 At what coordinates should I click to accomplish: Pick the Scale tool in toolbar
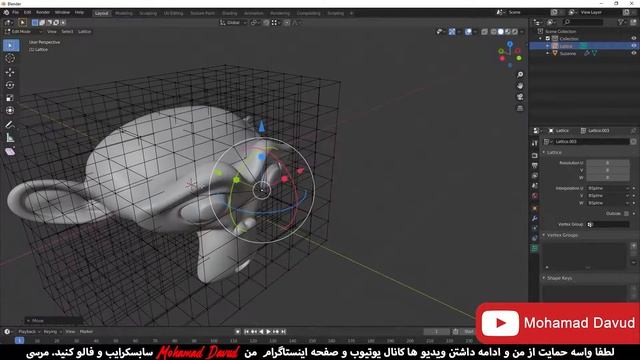click(10, 98)
